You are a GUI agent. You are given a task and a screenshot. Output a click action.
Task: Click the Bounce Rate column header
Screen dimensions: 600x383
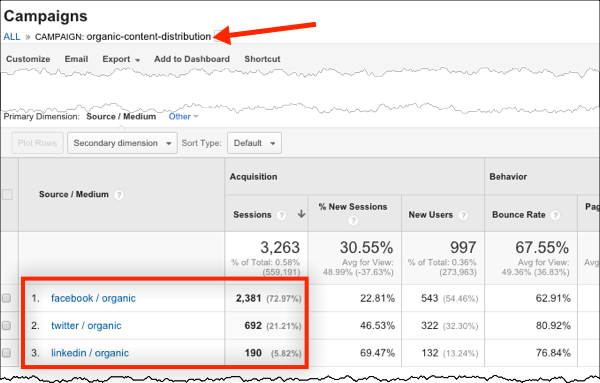[518, 215]
